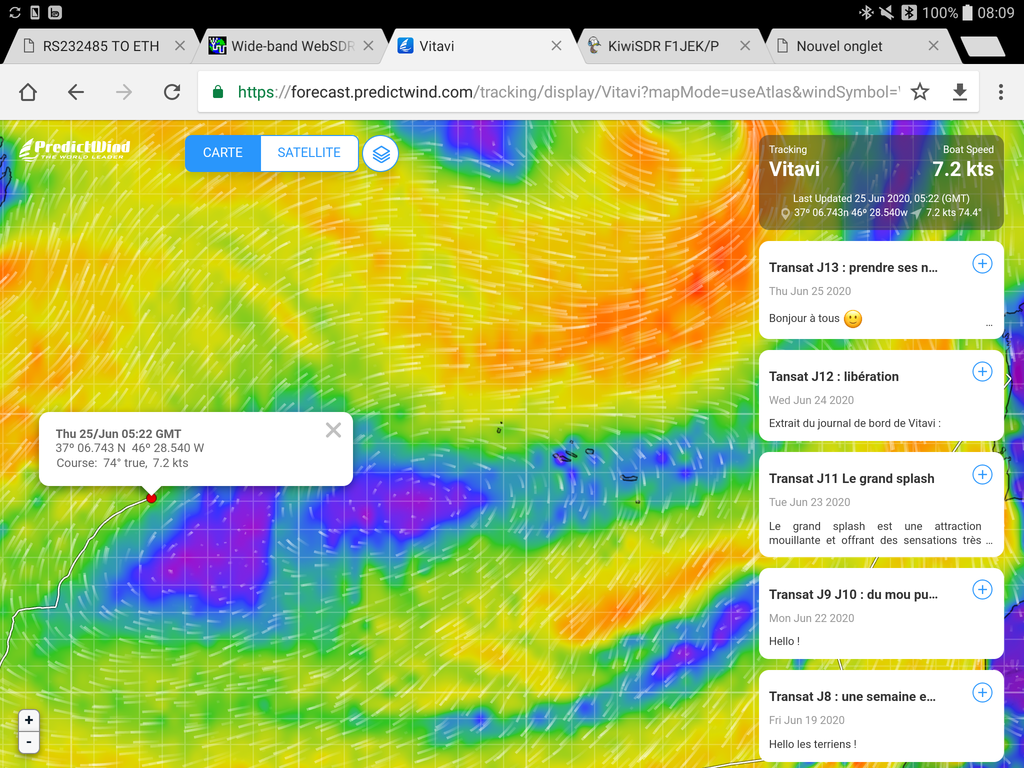This screenshot has width=1024, height=768.
Task: Click the 7.2 kts boat speed value
Action: coord(963,169)
